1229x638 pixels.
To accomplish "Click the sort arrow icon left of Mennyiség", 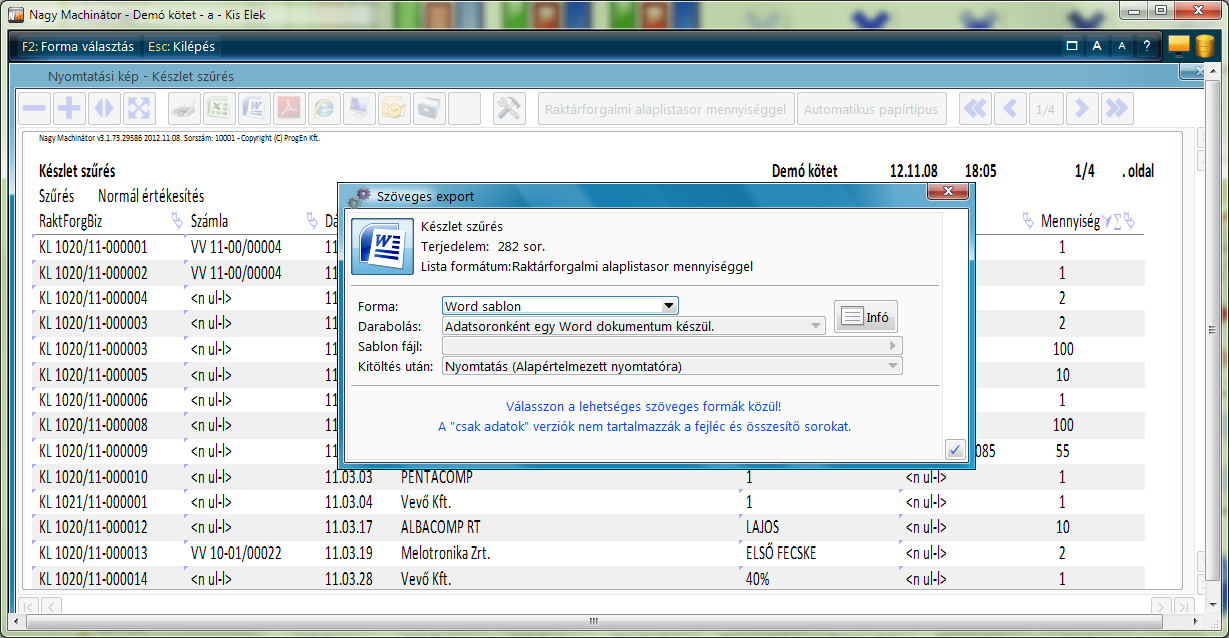I will pos(1029,221).
